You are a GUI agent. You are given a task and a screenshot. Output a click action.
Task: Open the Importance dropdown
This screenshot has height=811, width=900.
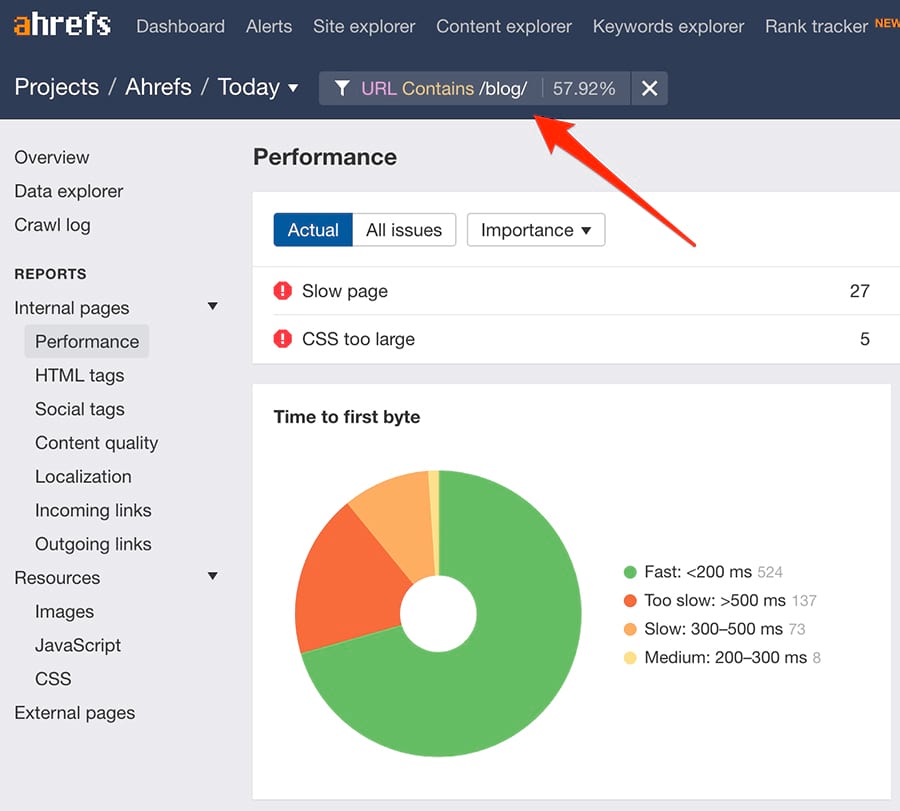535,230
